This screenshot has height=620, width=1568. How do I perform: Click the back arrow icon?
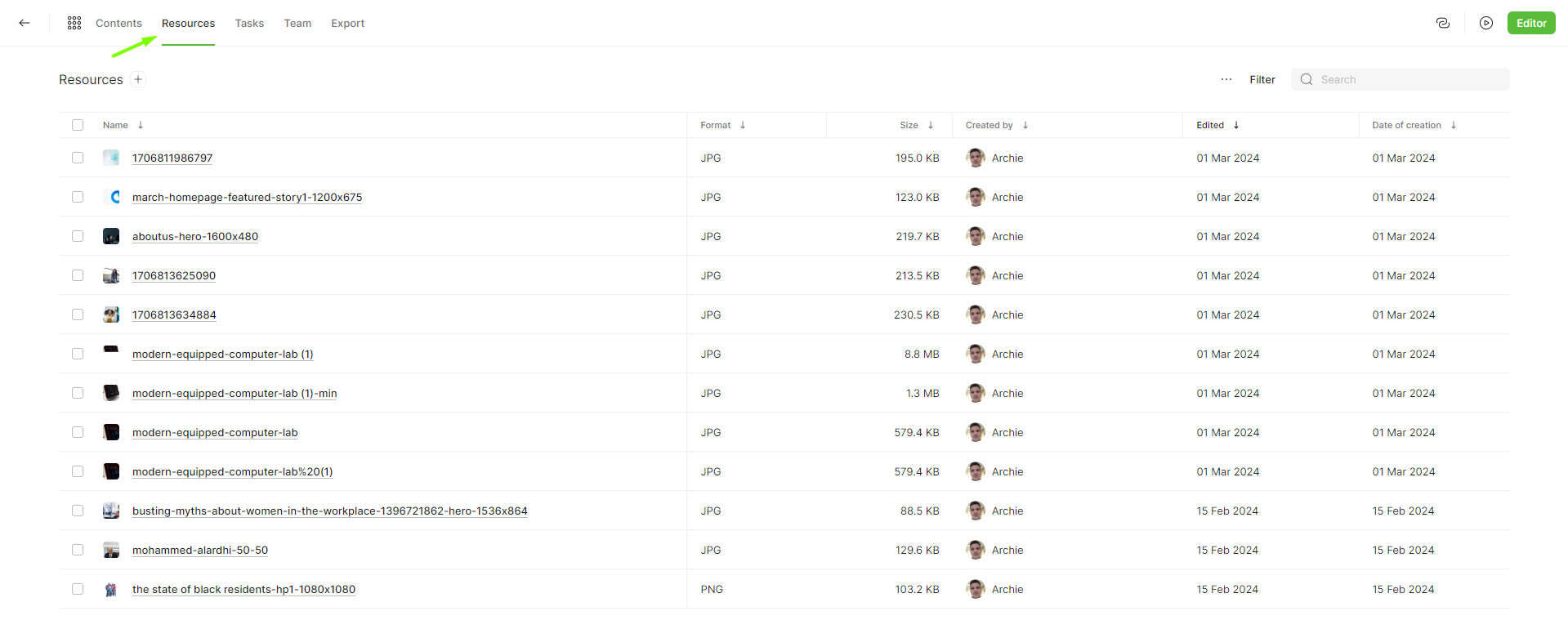pyautogui.click(x=25, y=23)
